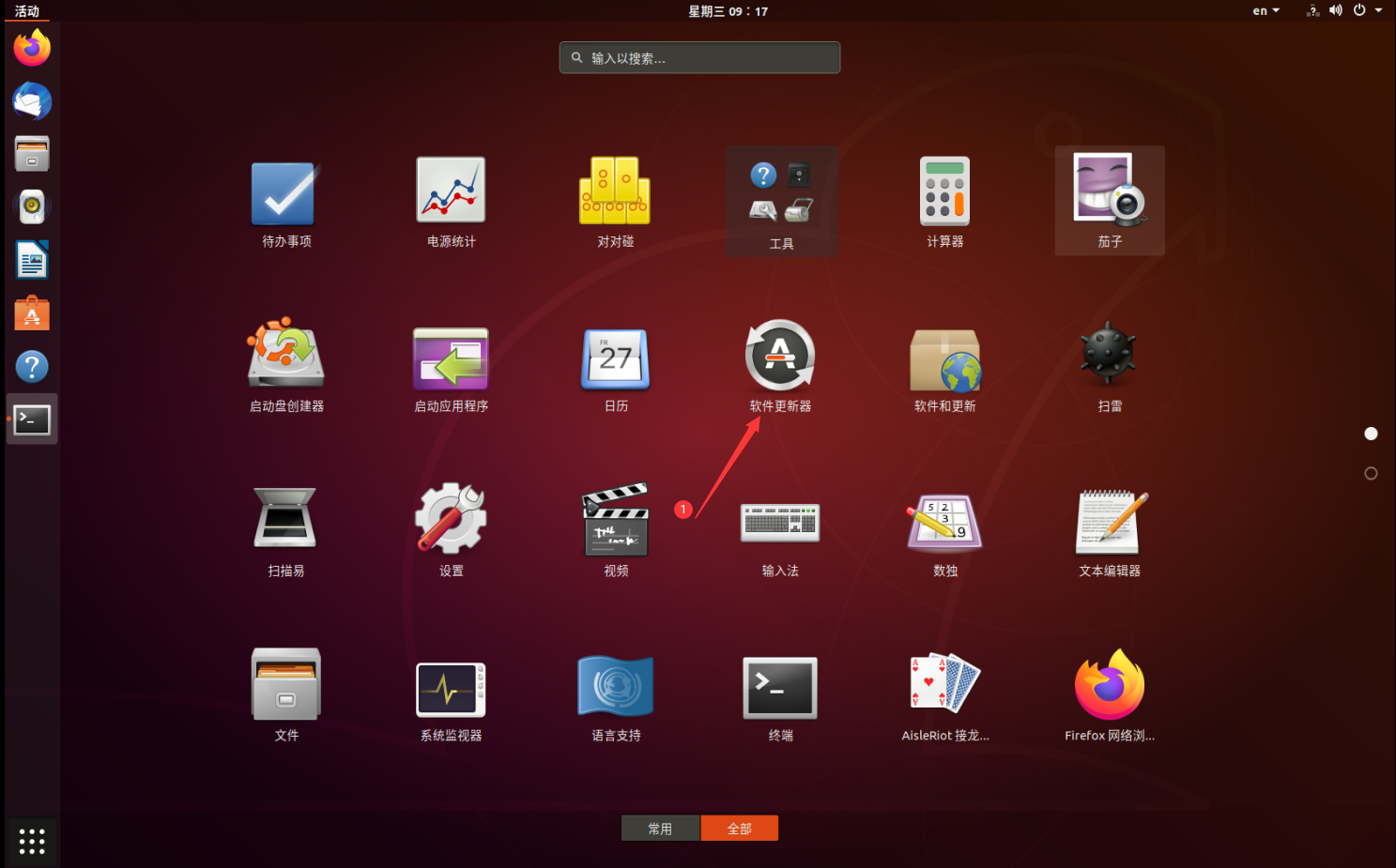Open the 视频 video player
The image size is (1396, 868).
tap(615, 530)
